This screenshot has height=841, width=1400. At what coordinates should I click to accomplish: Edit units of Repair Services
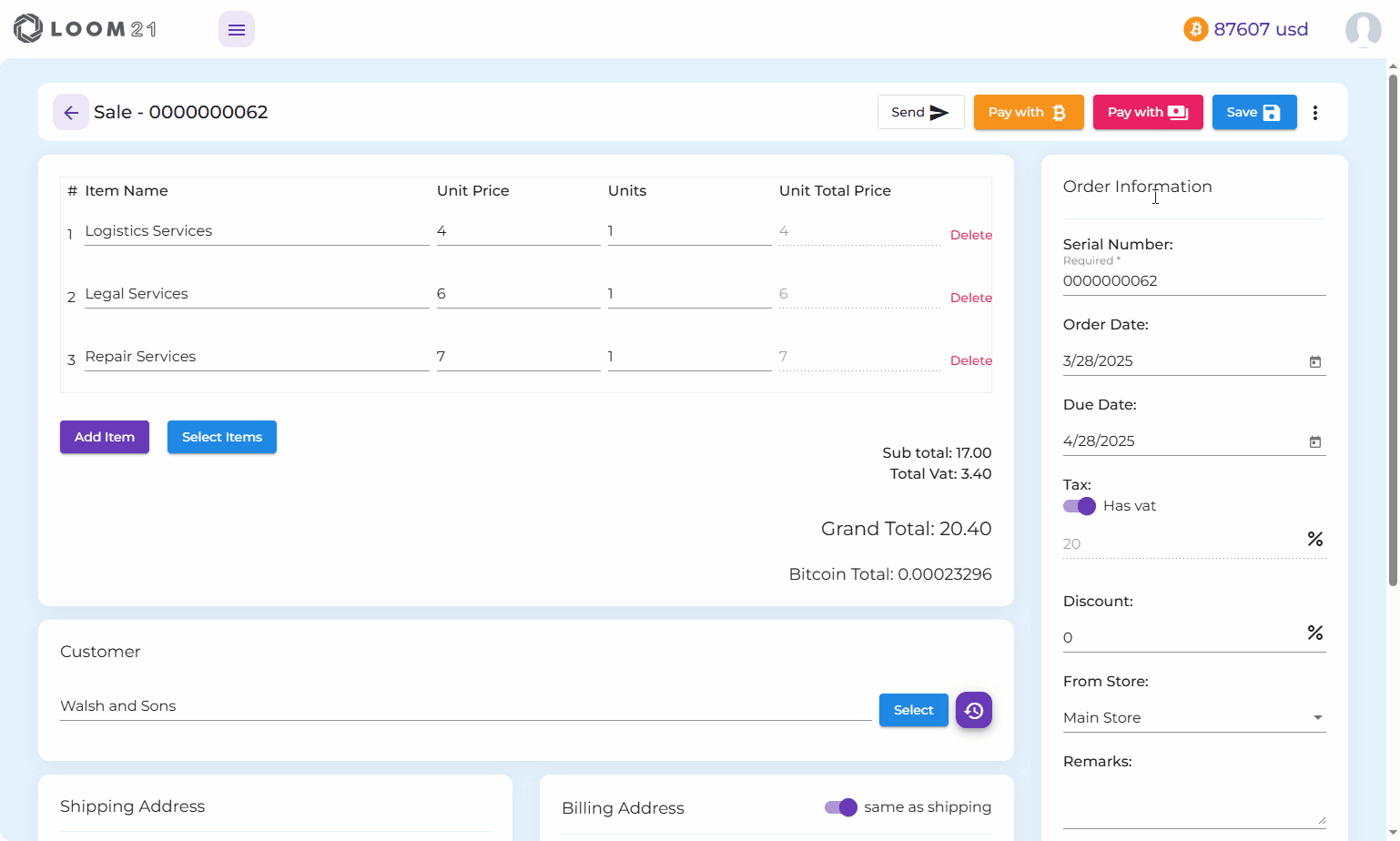coord(690,357)
